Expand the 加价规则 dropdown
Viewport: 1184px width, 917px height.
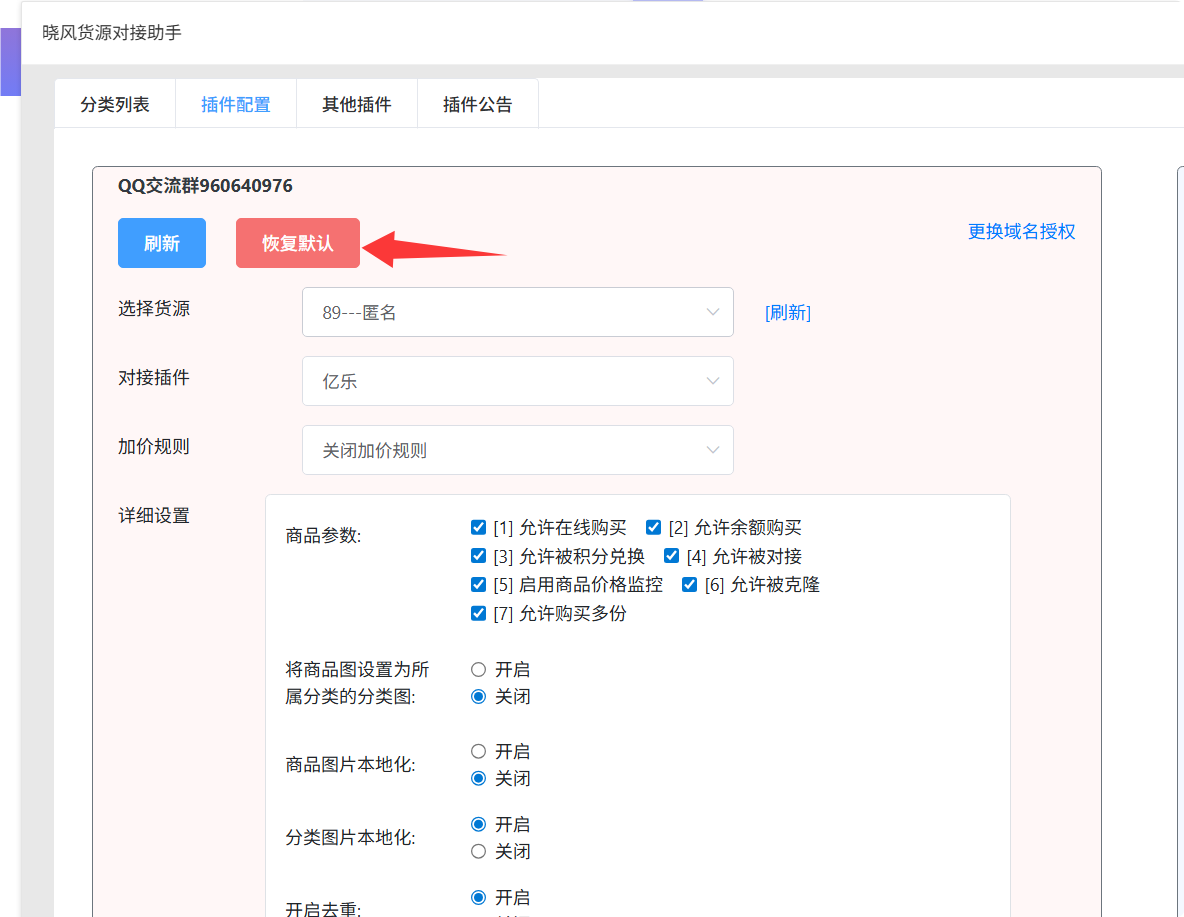point(517,451)
